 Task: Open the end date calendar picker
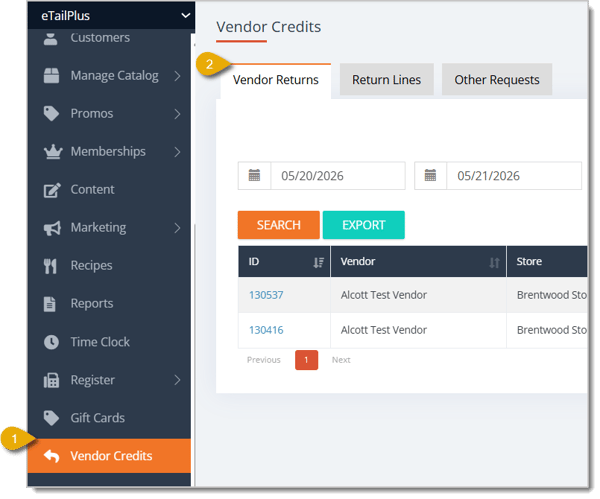pyautogui.click(x=430, y=176)
